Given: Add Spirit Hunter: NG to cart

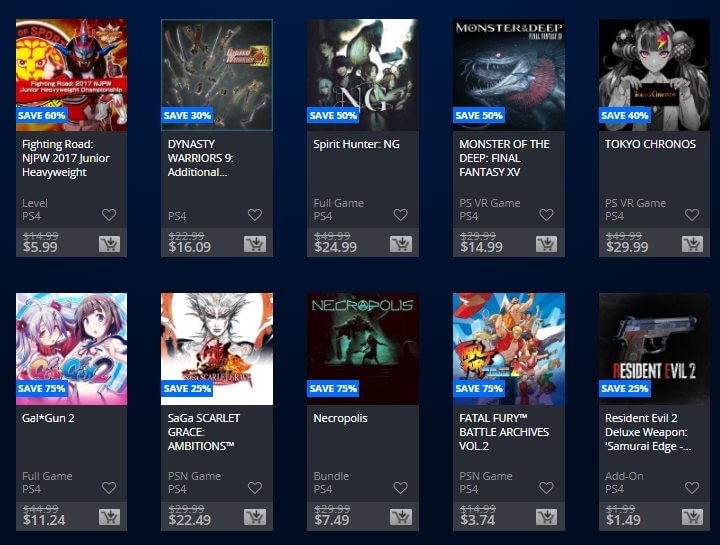Looking at the screenshot, I should point(401,244).
